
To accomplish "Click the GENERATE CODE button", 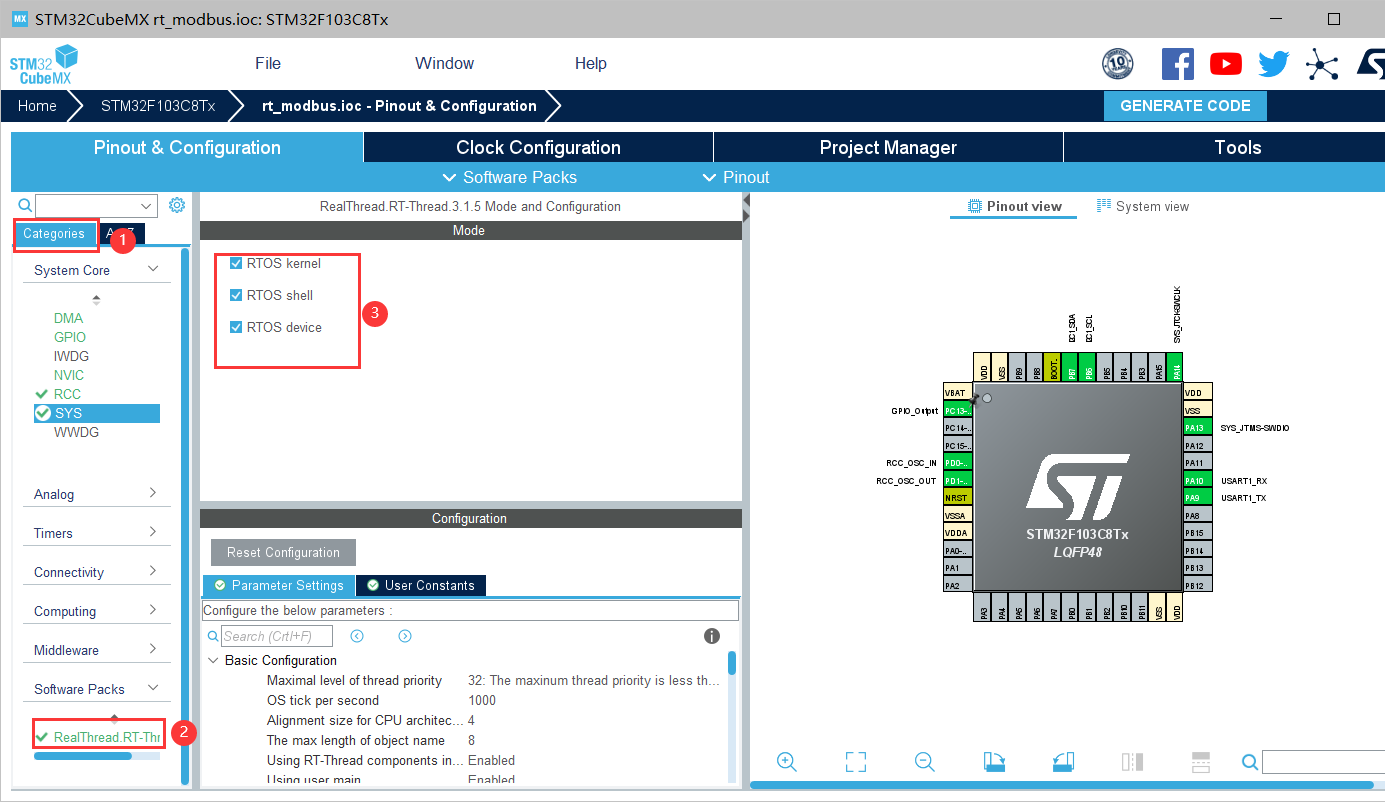I will (1185, 106).
